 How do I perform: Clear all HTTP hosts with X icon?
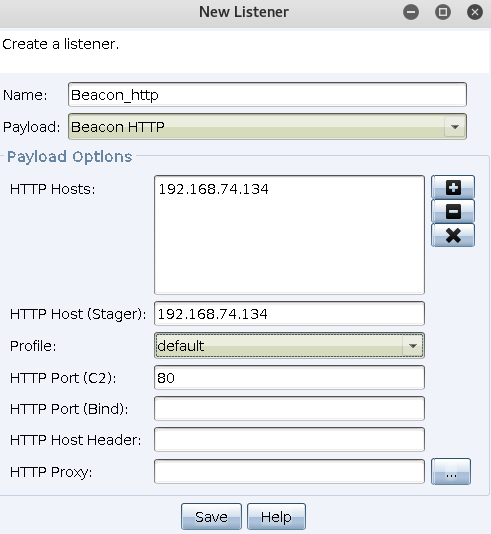[453, 235]
